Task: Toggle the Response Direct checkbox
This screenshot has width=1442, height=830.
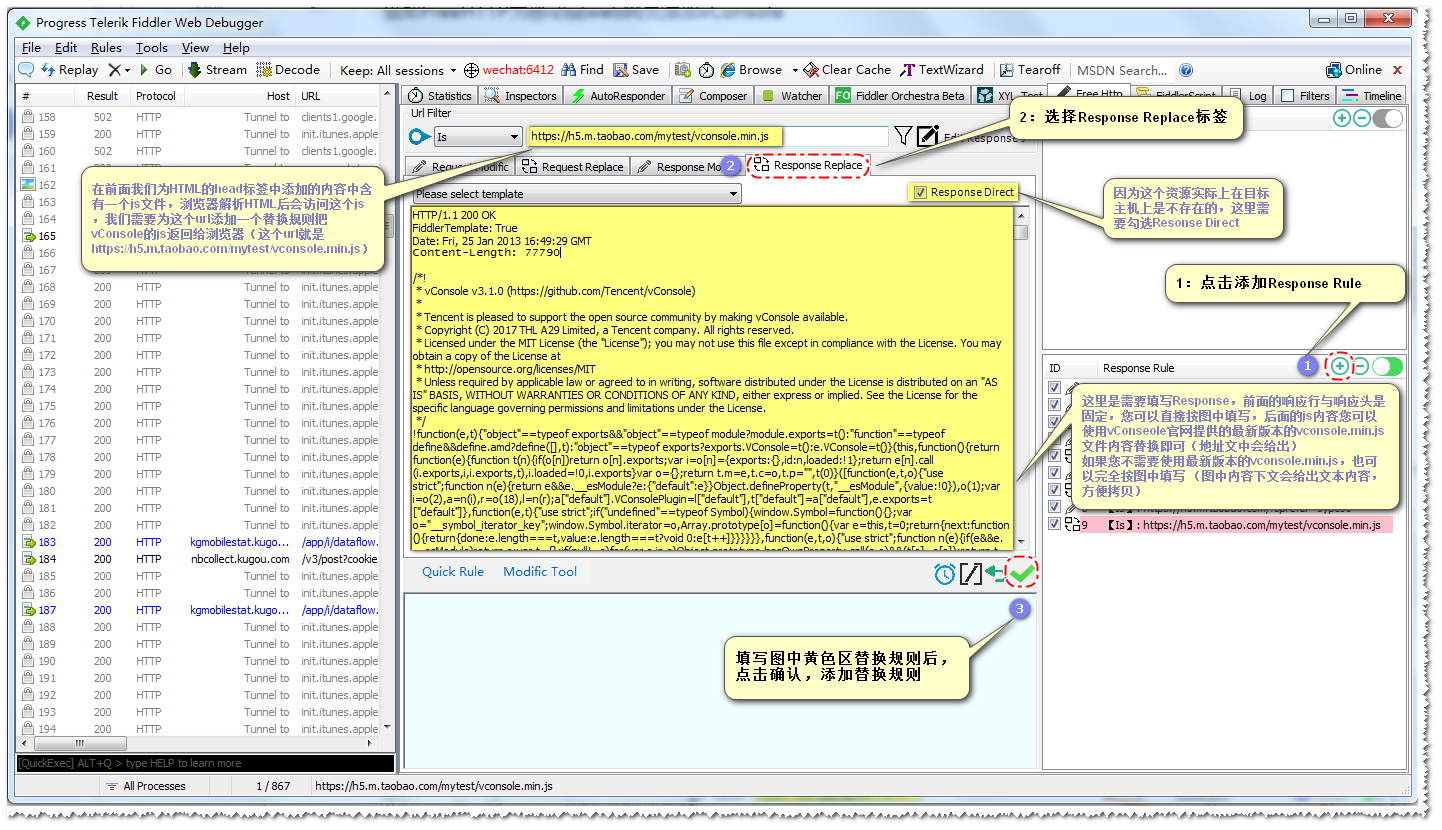Action: (921, 192)
